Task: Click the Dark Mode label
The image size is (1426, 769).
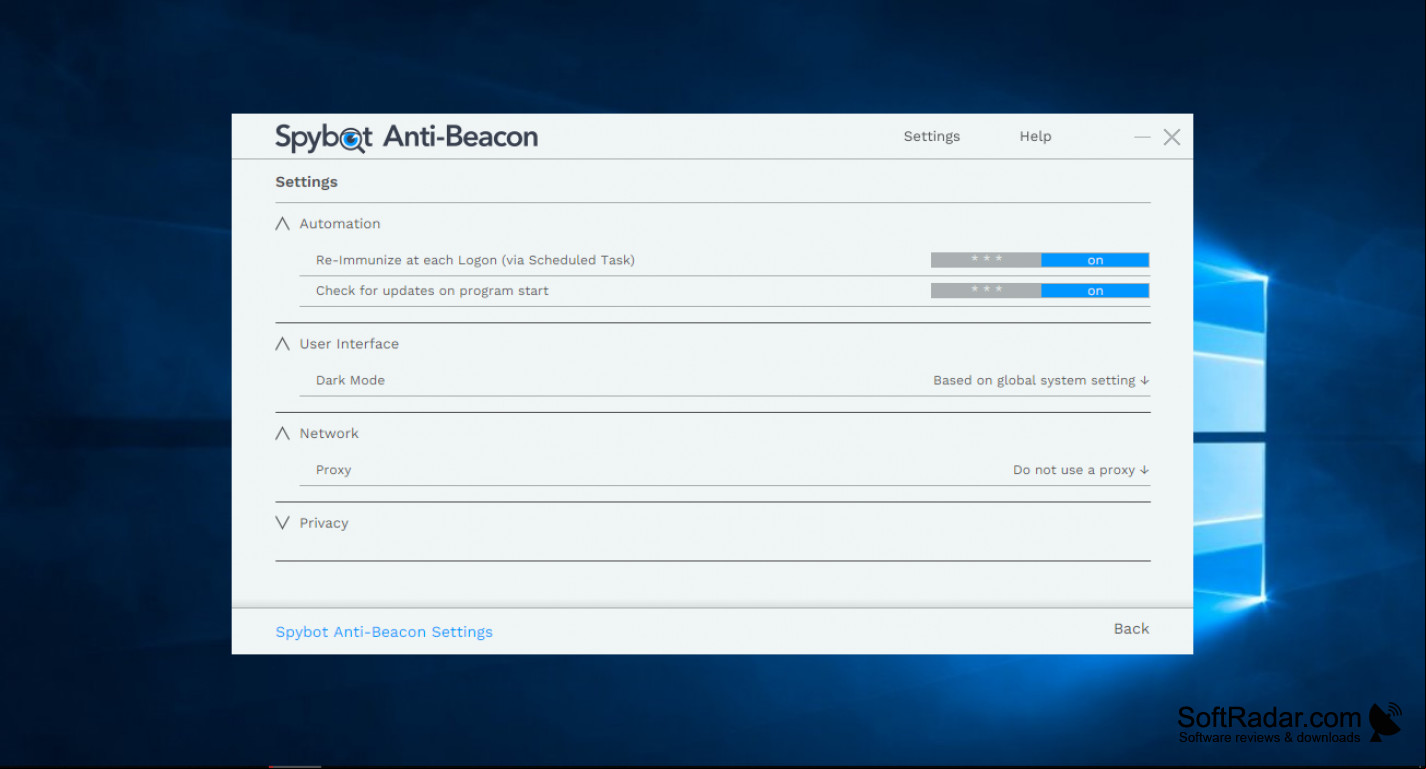Action: (x=350, y=381)
